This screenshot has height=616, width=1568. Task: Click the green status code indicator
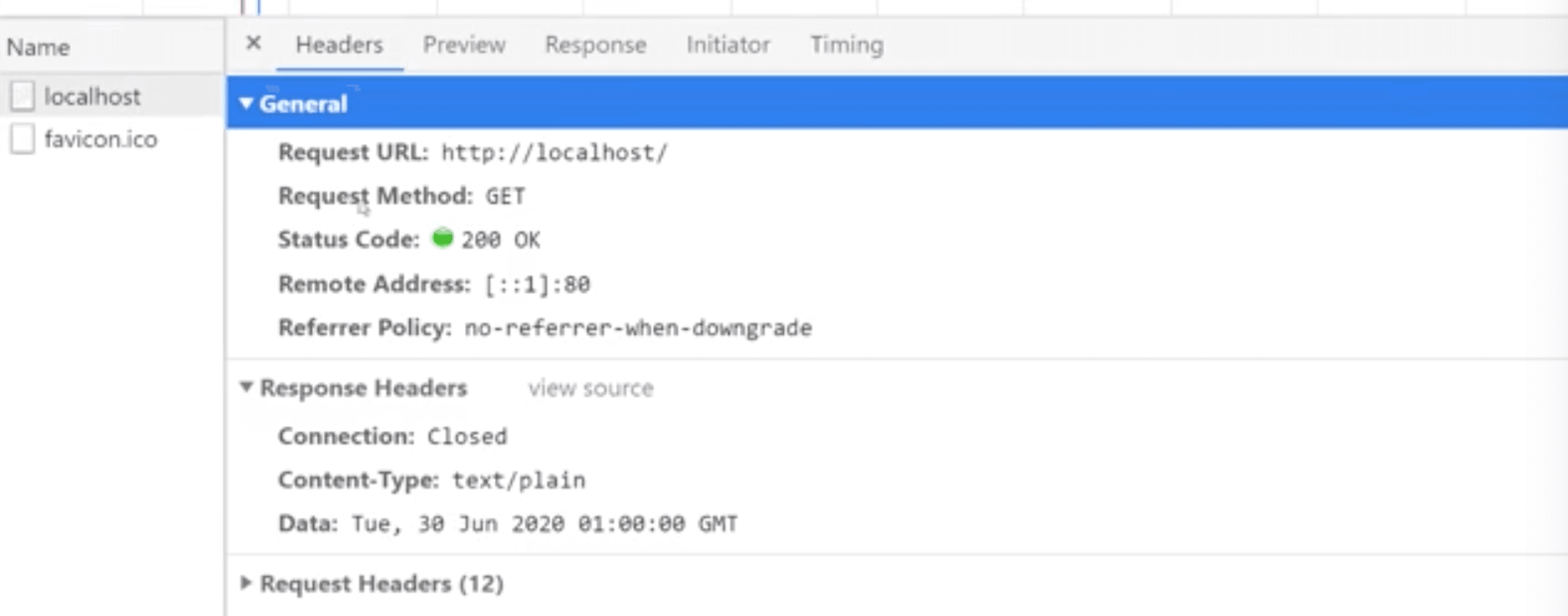point(443,238)
